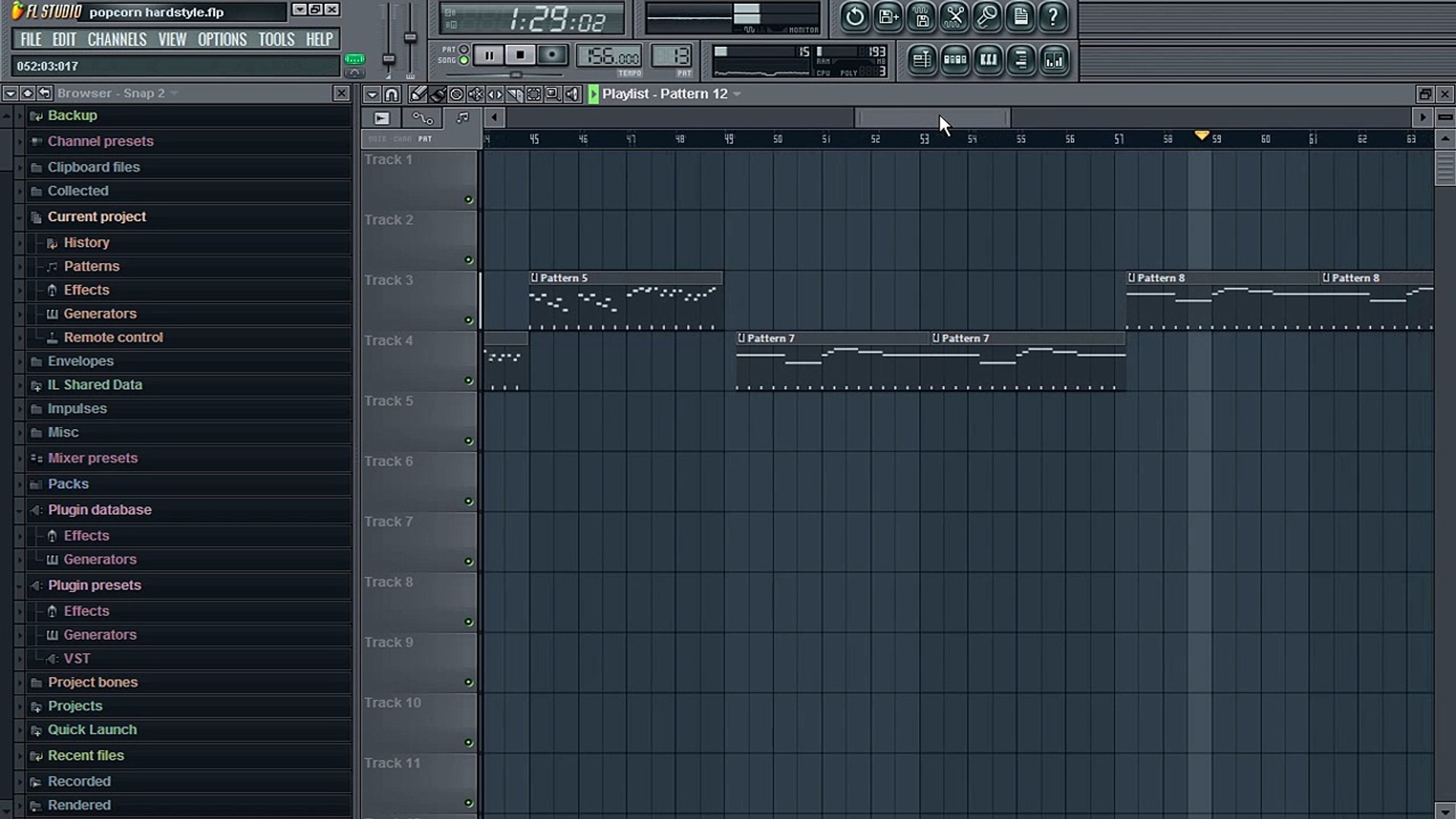Expand the Patterns folder in browser
This screenshot has height=819, width=1456.
[91, 266]
